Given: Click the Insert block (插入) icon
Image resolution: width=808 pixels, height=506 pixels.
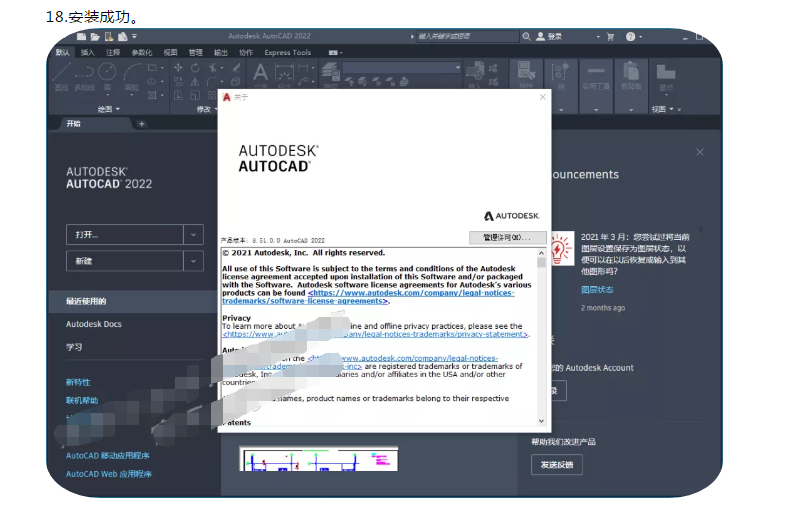Looking at the screenshot, I should [475, 71].
